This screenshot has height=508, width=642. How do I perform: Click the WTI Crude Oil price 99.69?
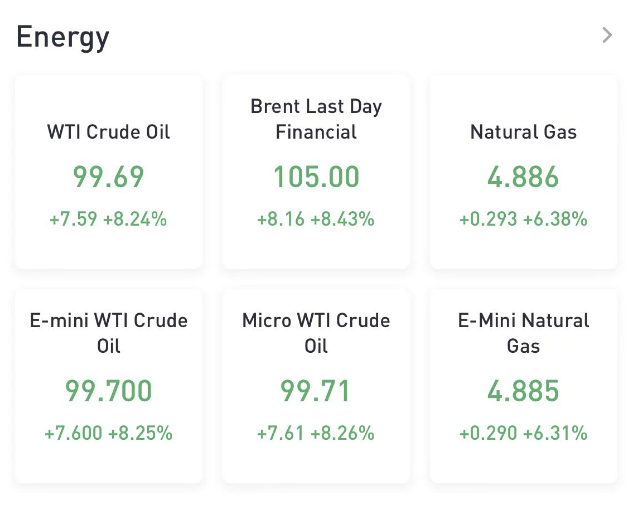pos(108,177)
